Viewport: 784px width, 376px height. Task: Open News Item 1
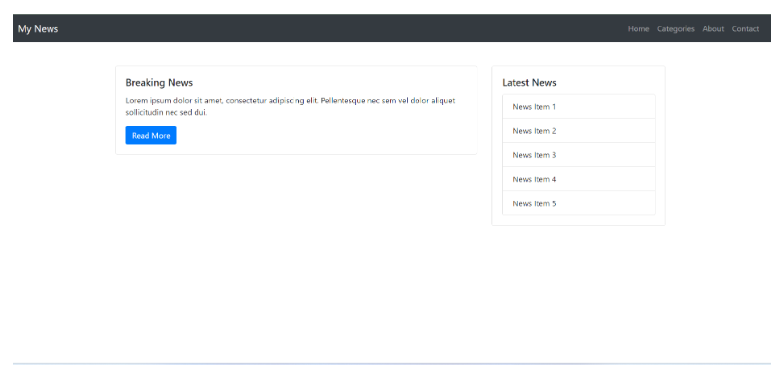point(578,106)
